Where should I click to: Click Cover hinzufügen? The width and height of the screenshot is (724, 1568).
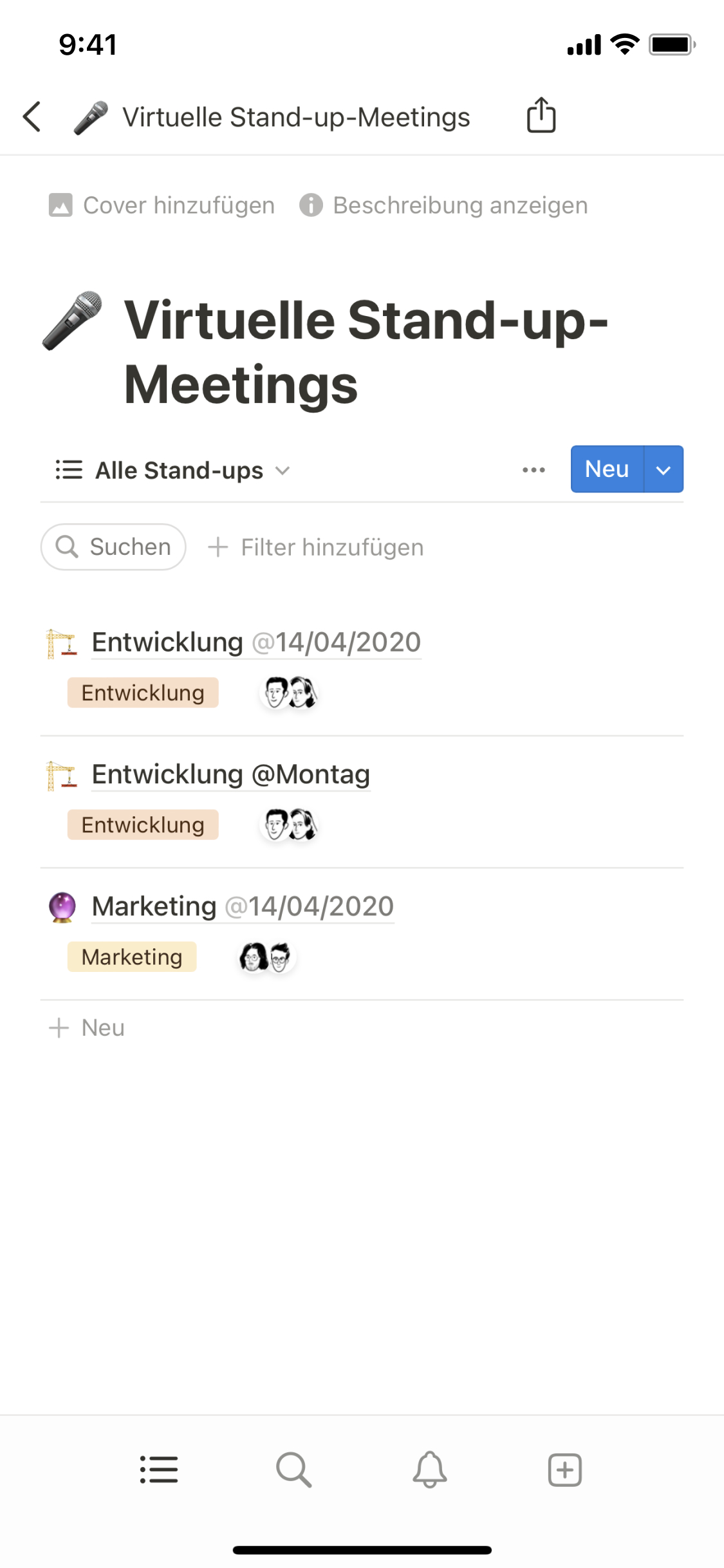tap(162, 205)
